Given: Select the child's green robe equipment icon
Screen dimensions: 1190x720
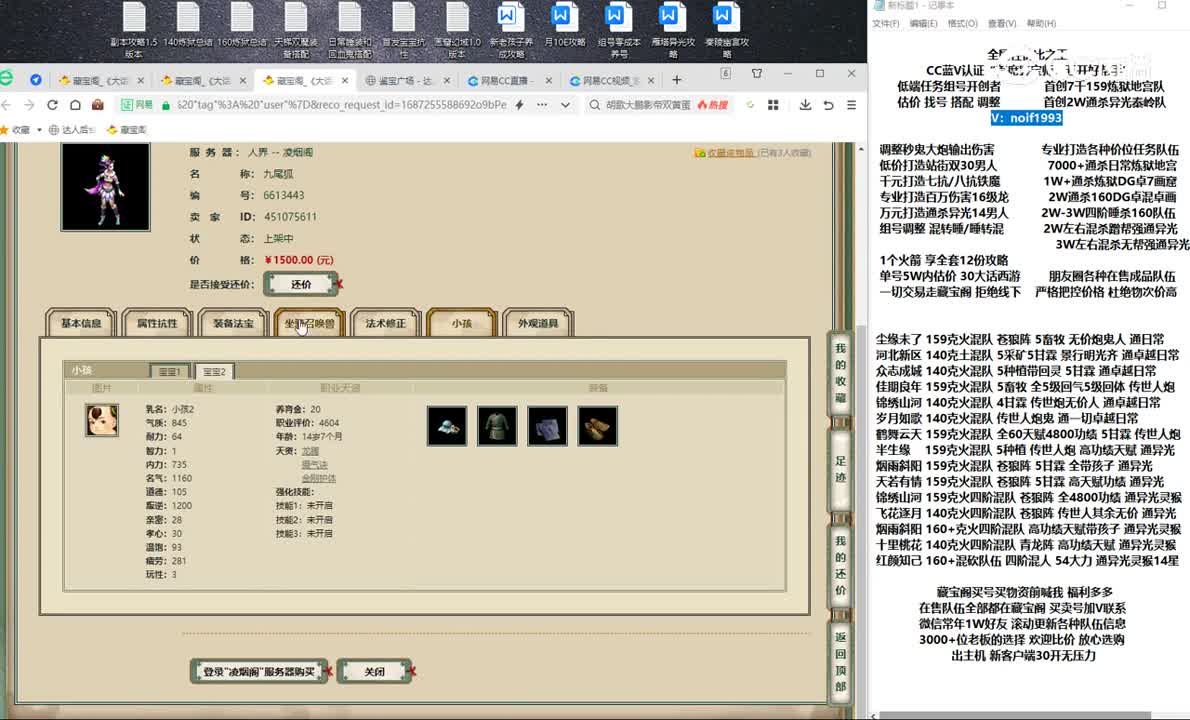Looking at the screenshot, I should (x=497, y=426).
